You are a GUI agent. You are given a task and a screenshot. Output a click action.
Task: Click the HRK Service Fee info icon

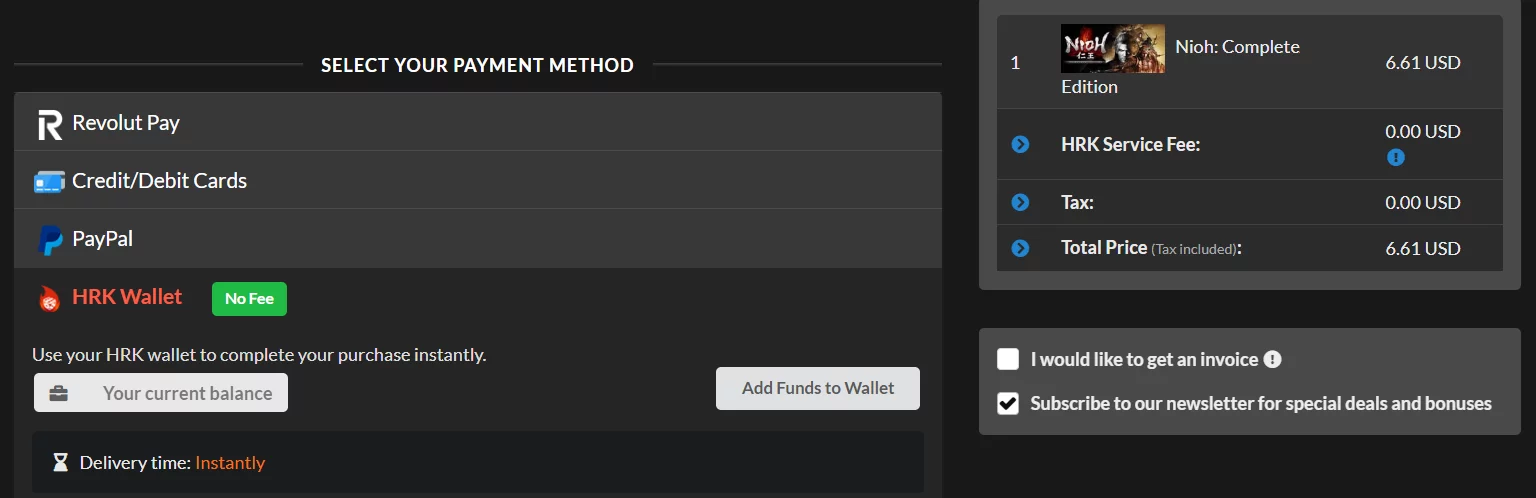(1396, 157)
